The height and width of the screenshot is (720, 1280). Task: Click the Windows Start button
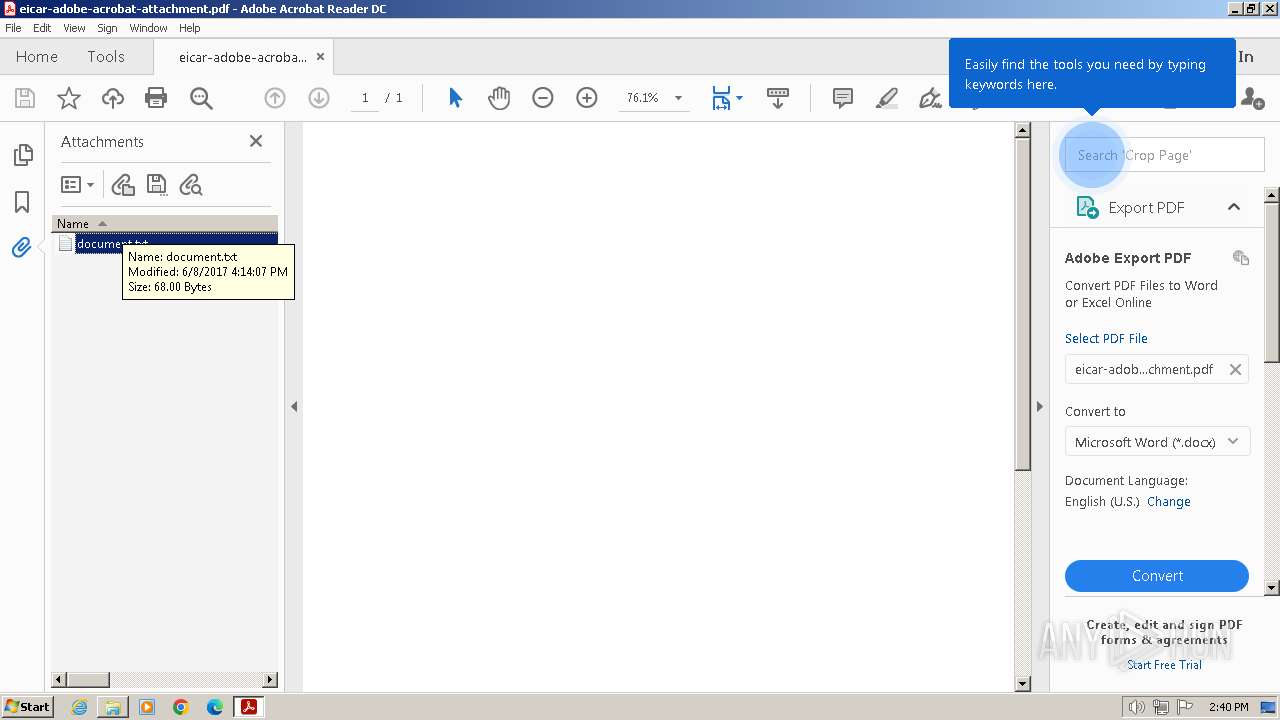pos(28,707)
